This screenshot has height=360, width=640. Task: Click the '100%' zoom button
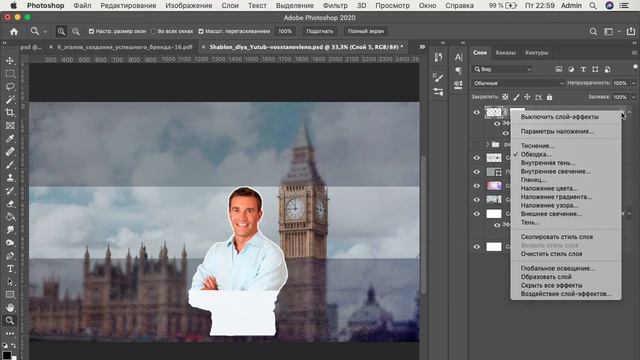point(285,31)
